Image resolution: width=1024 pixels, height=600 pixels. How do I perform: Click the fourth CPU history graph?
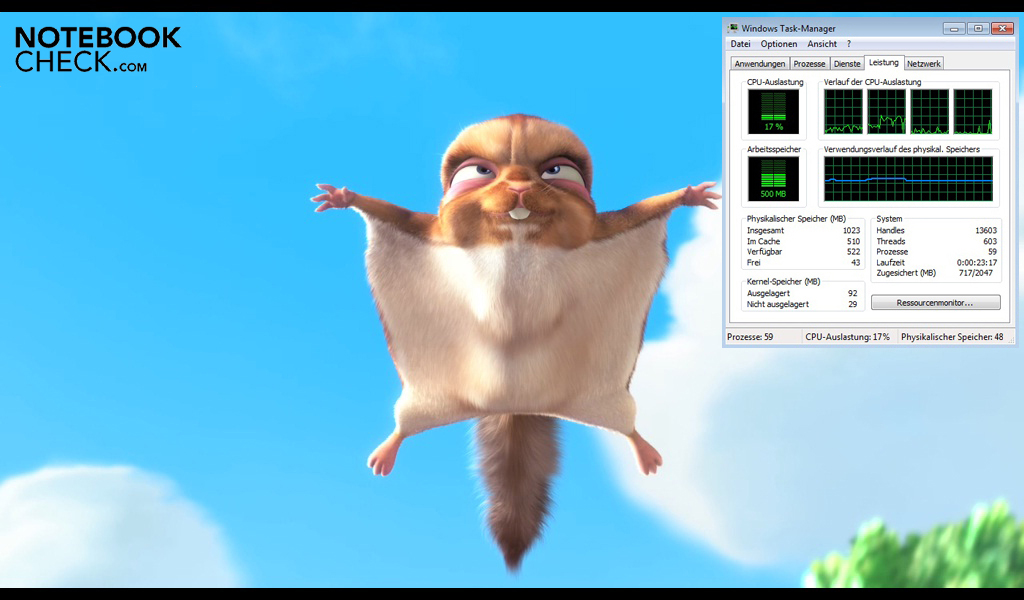[972, 112]
